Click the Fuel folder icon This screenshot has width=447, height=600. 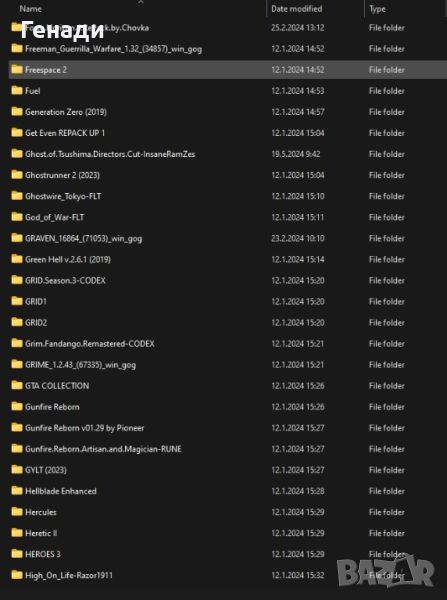(17, 90)
